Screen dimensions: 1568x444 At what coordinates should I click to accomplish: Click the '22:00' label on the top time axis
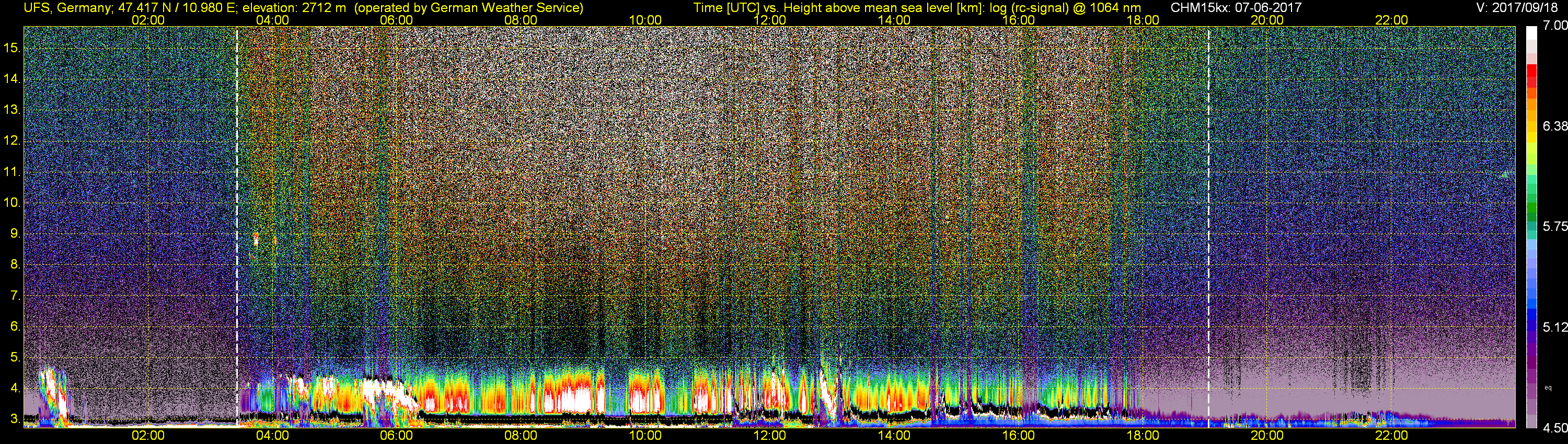[1391, 20]
